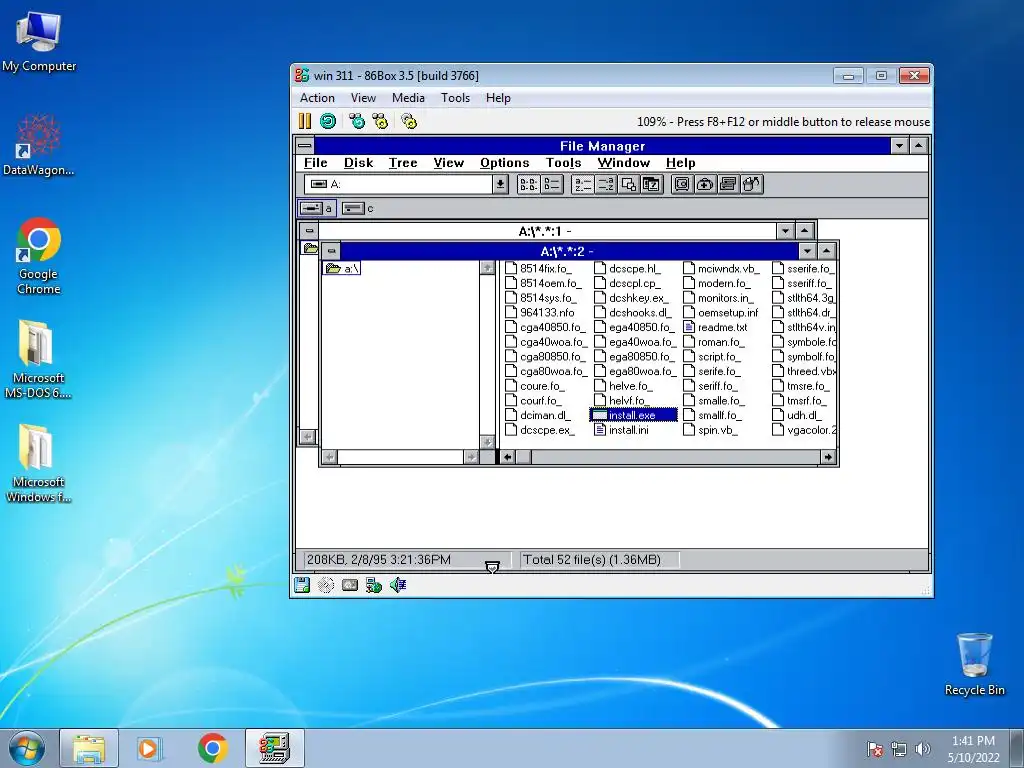Open 86Box Media menu
This screenshot has width=1024, height=768.
(x=408, y=98)
